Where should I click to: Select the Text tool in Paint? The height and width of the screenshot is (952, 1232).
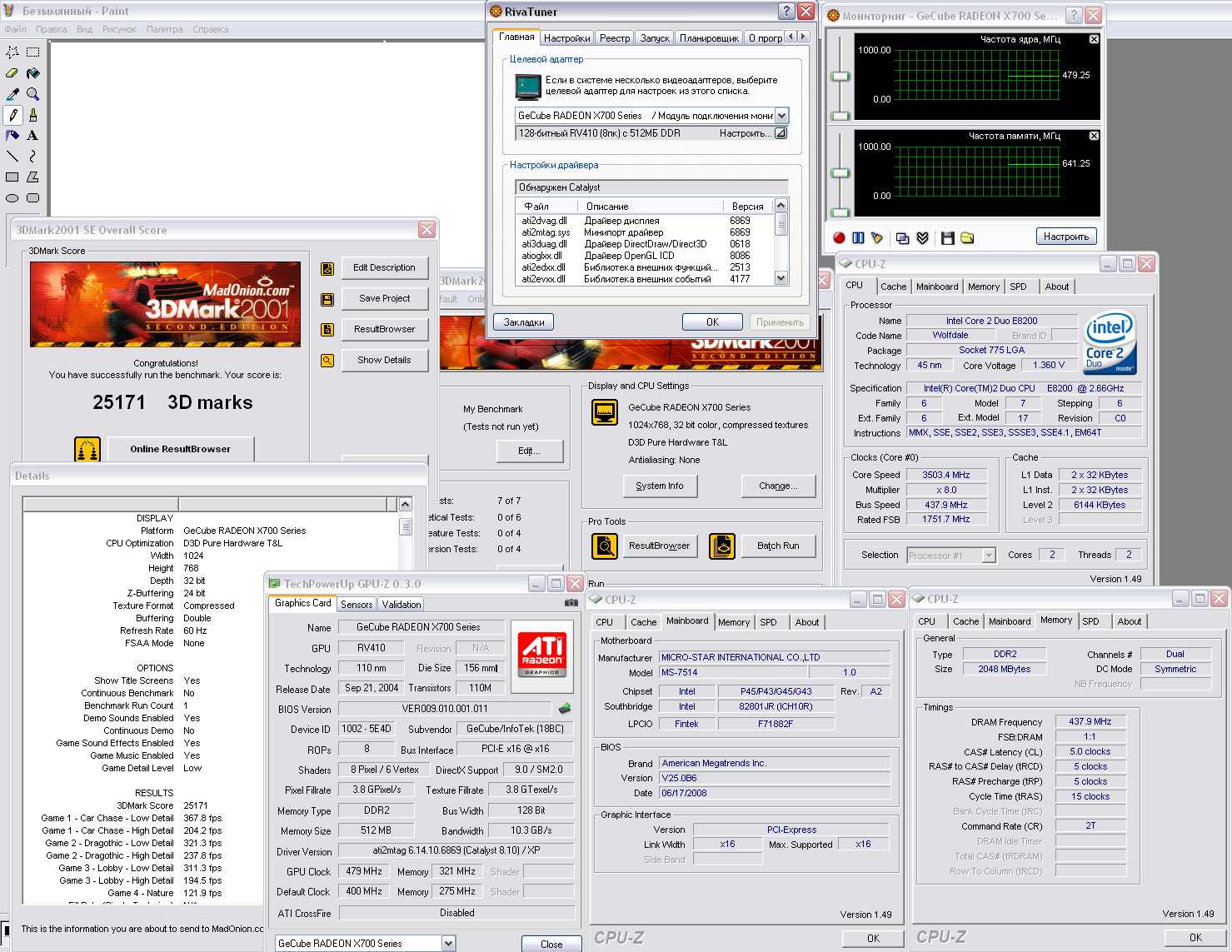point(33,135)
